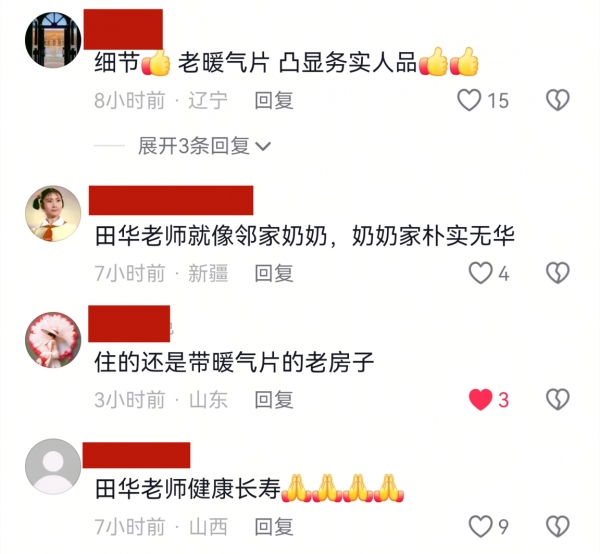
Task: Reply to the Liaoning comment
Action: click(274, 101)
